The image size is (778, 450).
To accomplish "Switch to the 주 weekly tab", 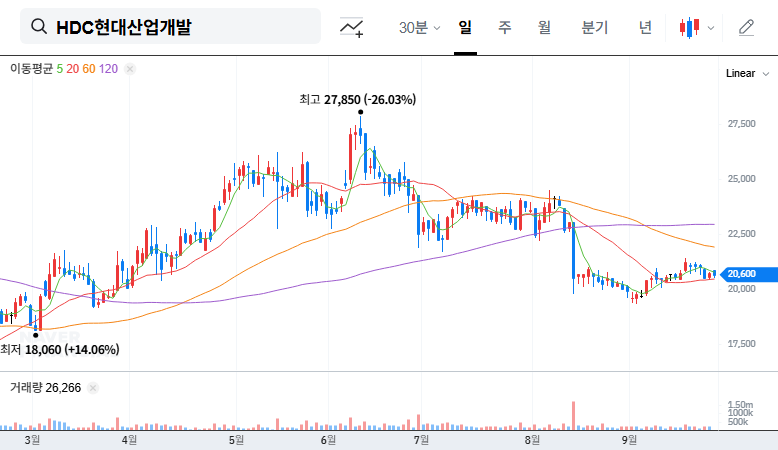I will 505,27.
